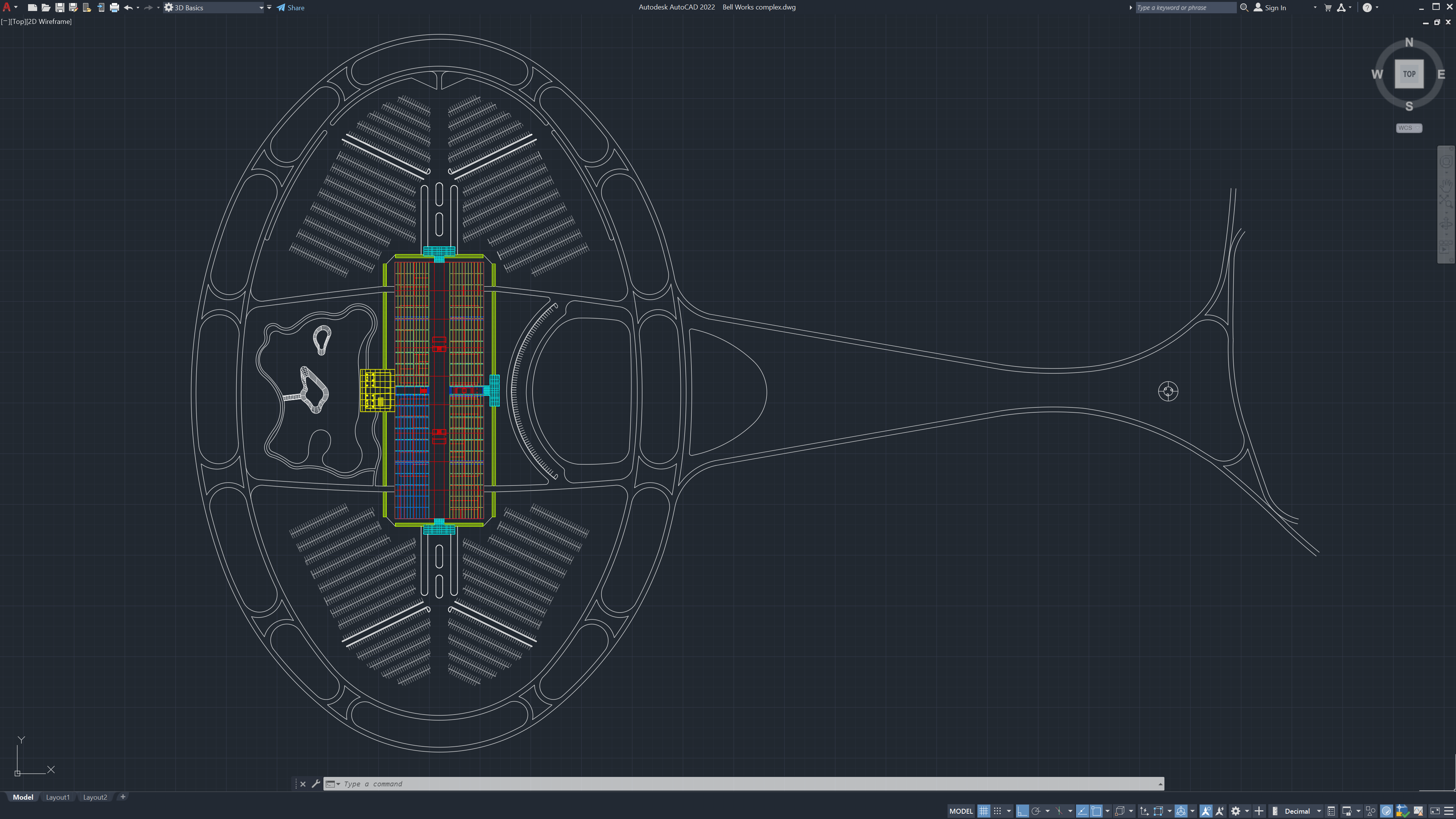Screen dimensions: 1456x819
Task: Toggle Ortho mode in status bar
Action: [1022, 811]
